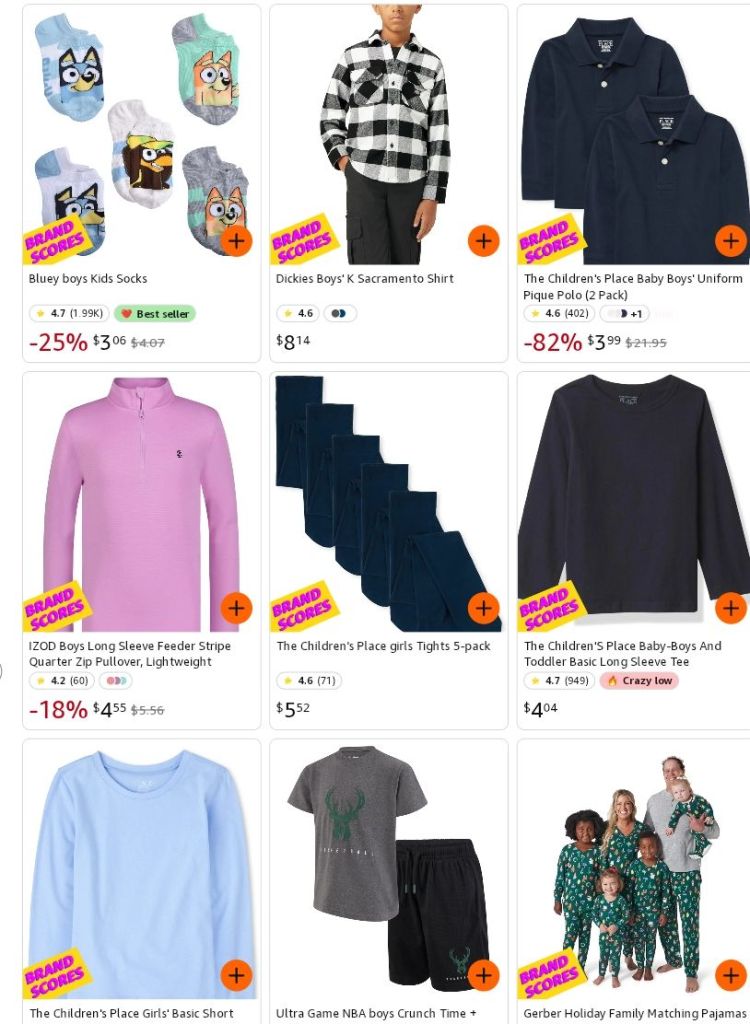Screen dimensions: 750x1024
Task: Select IZOD pullover color swatches
Action: [116, 681]
